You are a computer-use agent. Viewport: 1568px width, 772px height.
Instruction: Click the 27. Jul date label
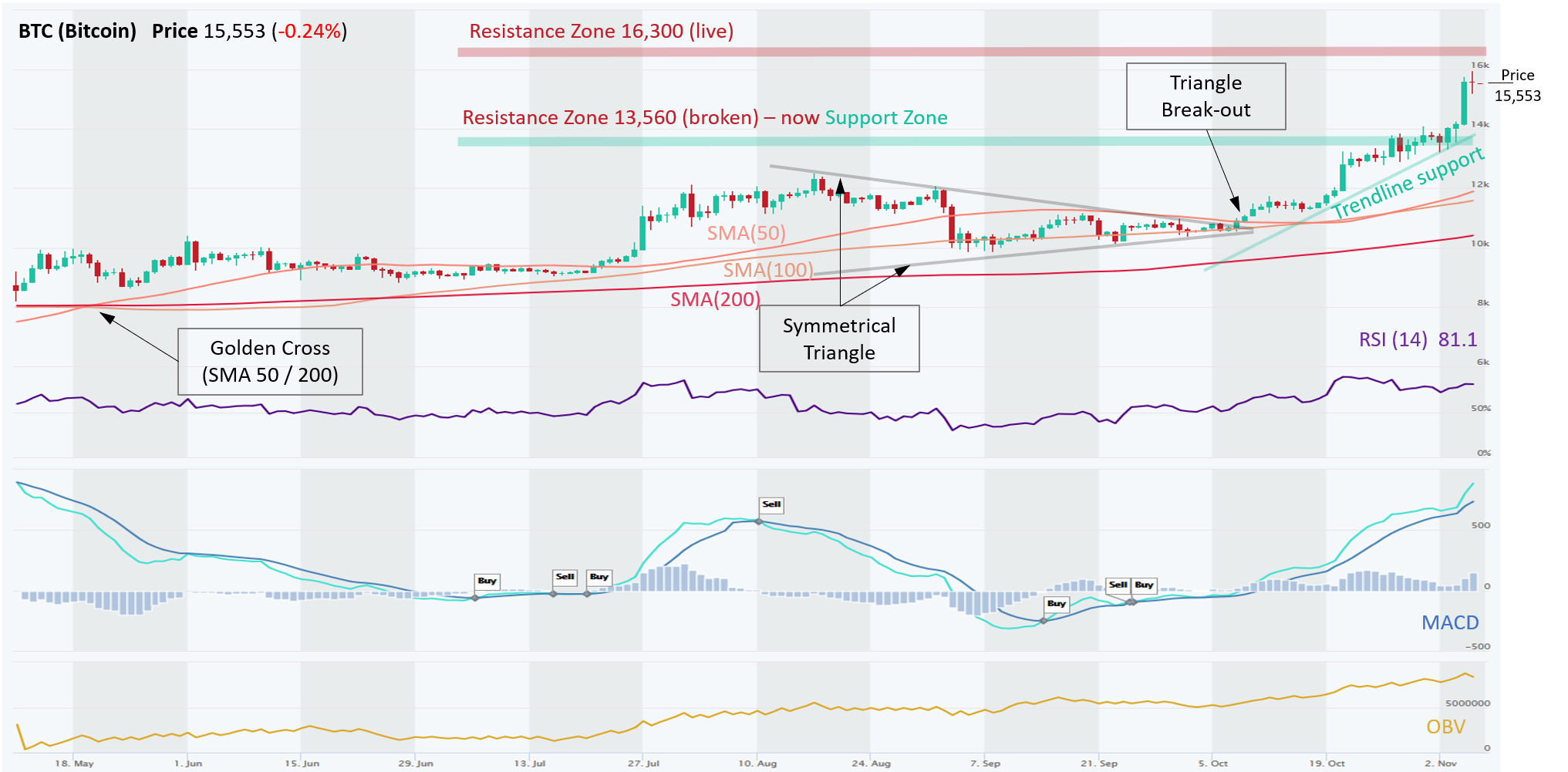[643, 763]
